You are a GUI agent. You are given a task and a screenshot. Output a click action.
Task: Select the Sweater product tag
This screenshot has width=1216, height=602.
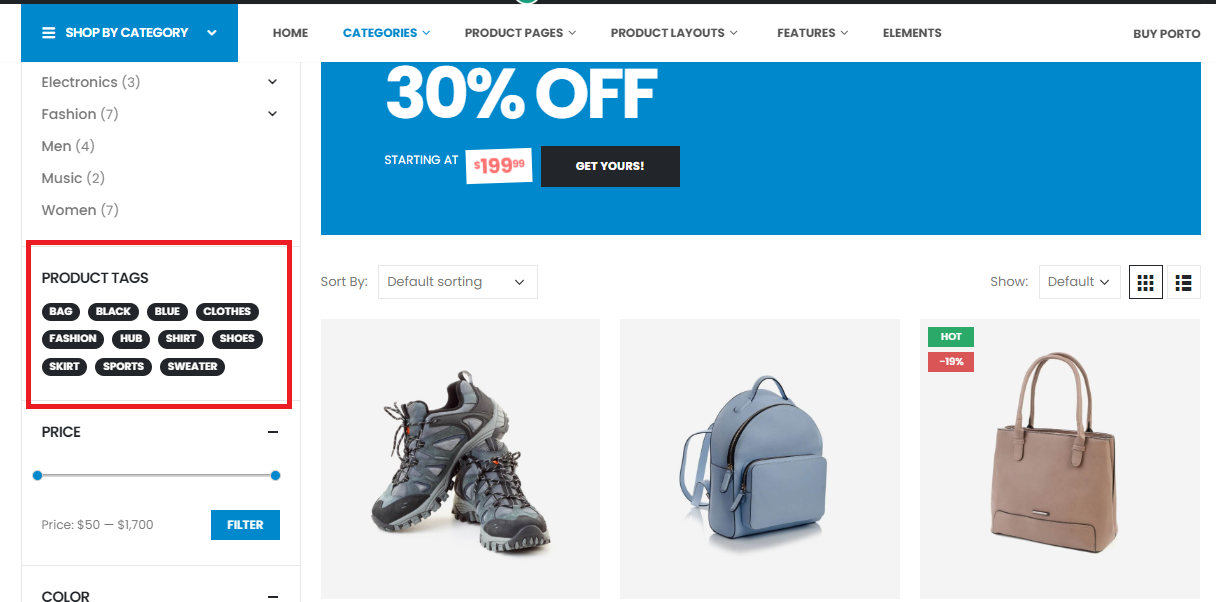pyautogui.click(x=193, y=367)
